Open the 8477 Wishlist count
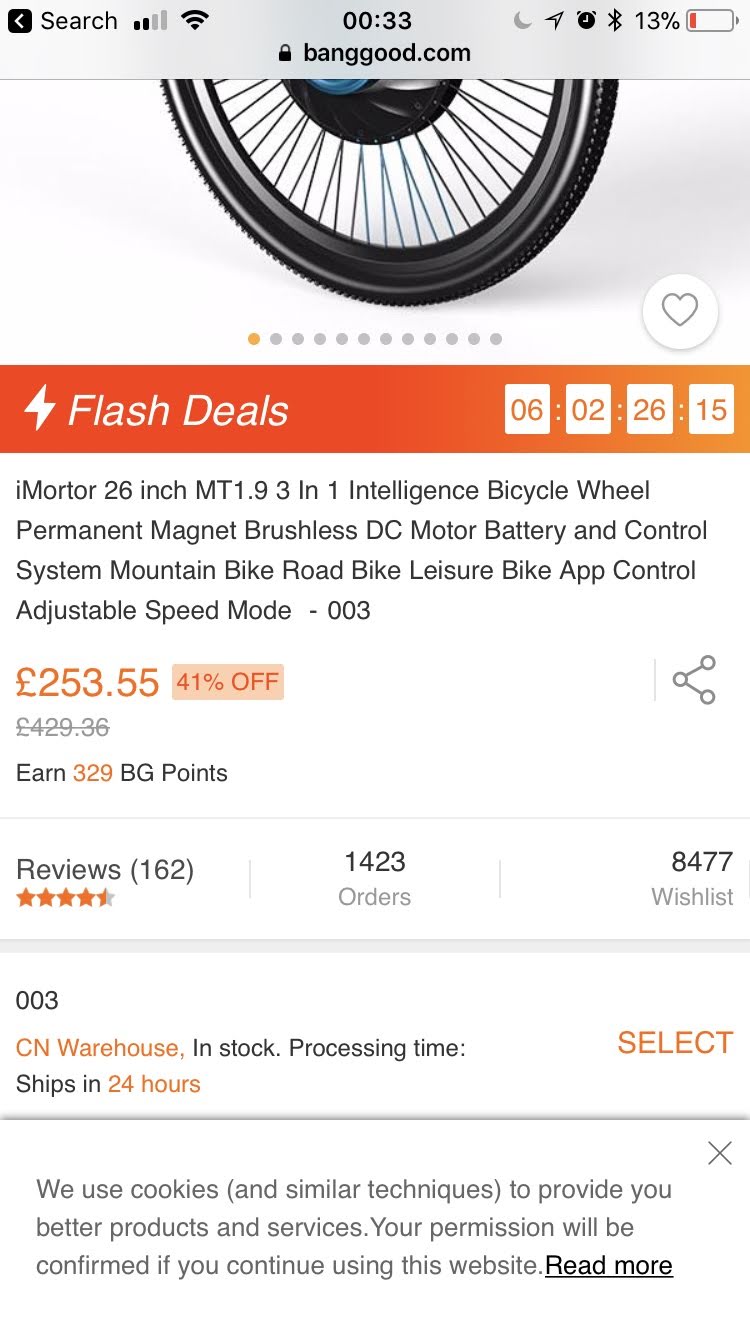The width and height of the screenshot is (750, 1334). click(x=692, y=878)
